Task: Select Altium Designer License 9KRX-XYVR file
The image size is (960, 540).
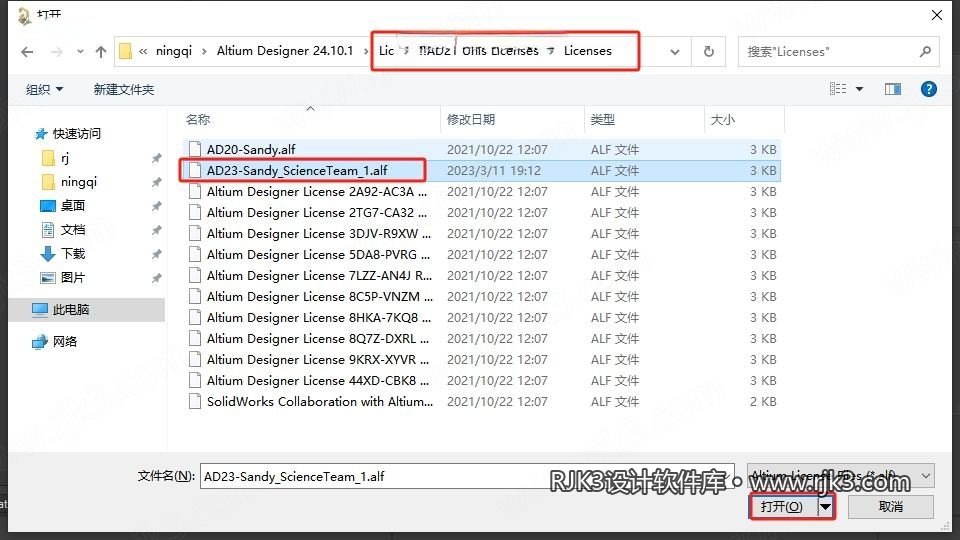Action: (x=481, y=359)
